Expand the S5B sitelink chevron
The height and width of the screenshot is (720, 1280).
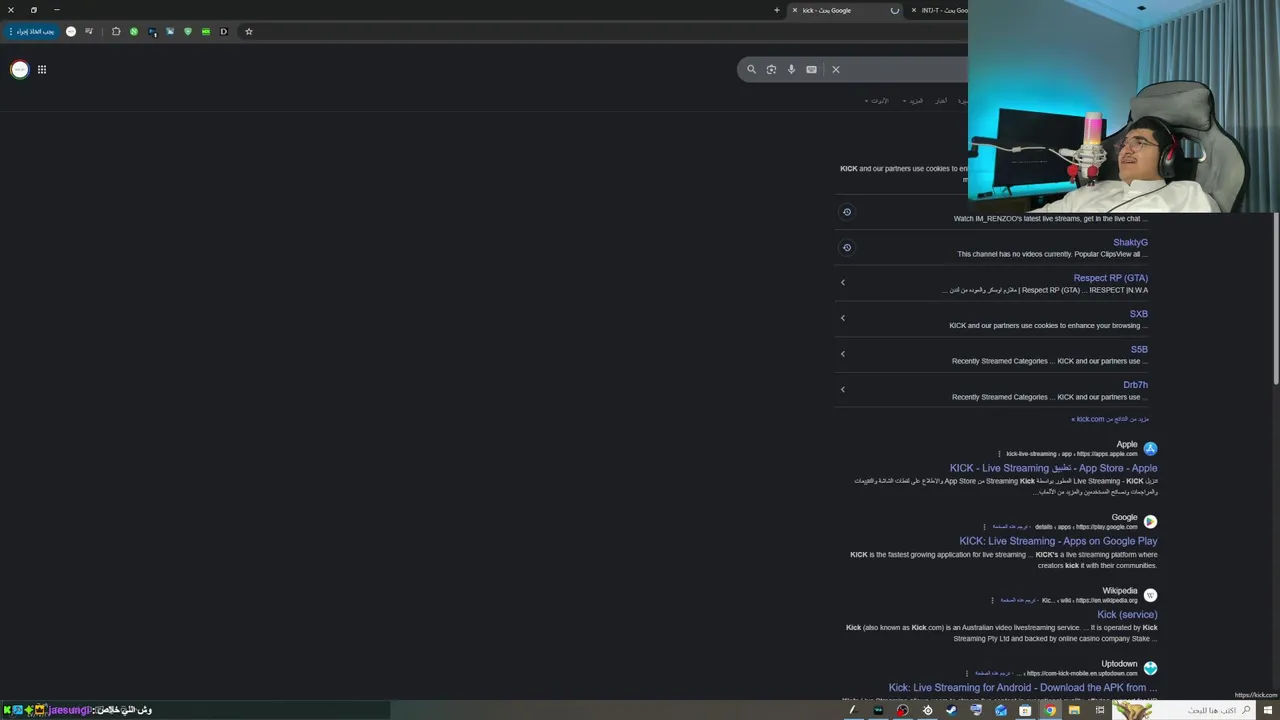(843, 354)
